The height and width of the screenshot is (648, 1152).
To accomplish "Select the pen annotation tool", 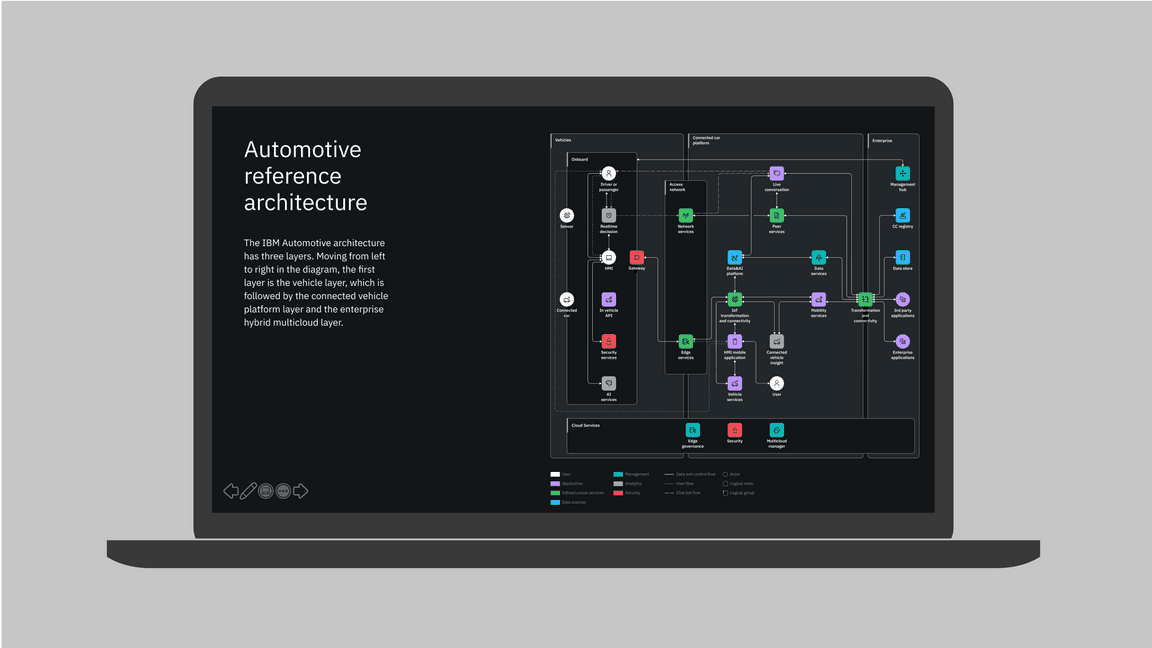I will 248,491.
